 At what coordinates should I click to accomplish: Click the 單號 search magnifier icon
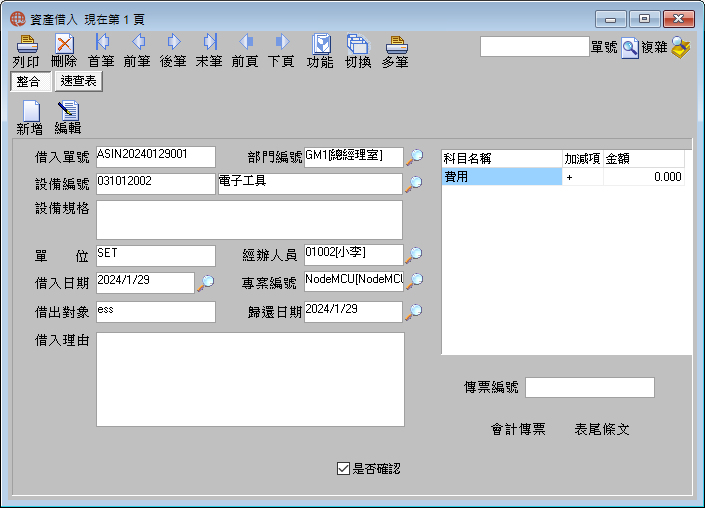pos(629,48)
